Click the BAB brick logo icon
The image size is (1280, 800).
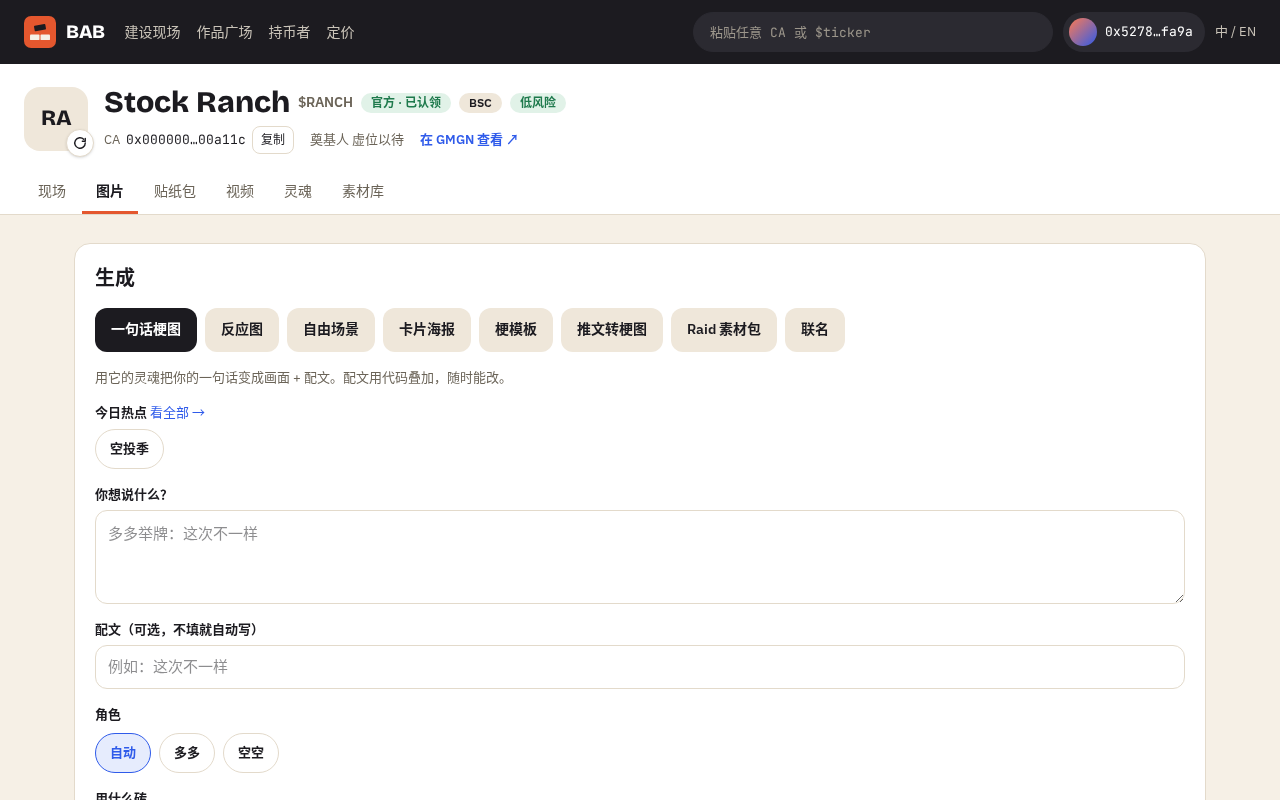tap(40, 32)
